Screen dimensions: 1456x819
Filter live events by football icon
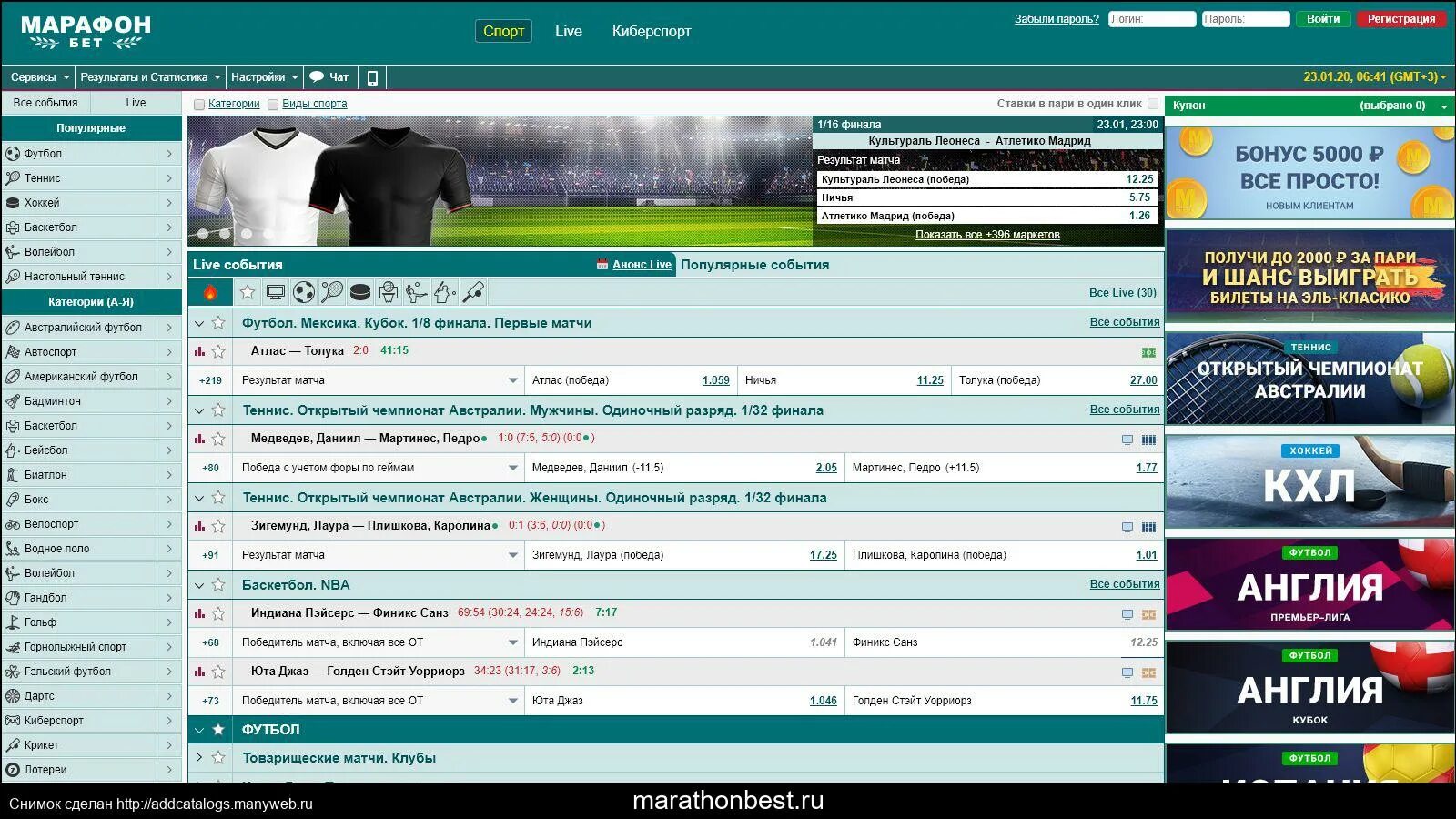(304, 292)
